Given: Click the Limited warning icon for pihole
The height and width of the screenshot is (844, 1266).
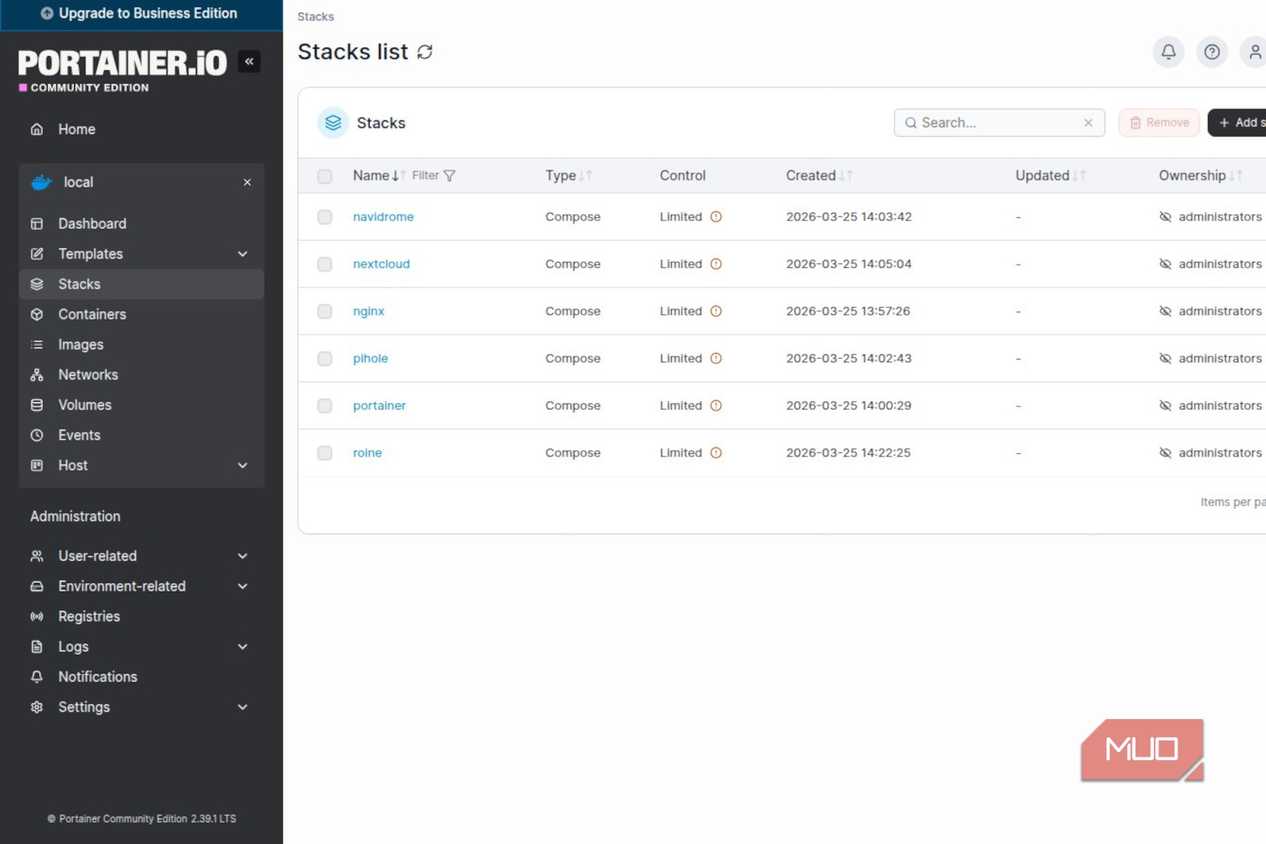Looking at the screenshot, I should pos(716,358).
